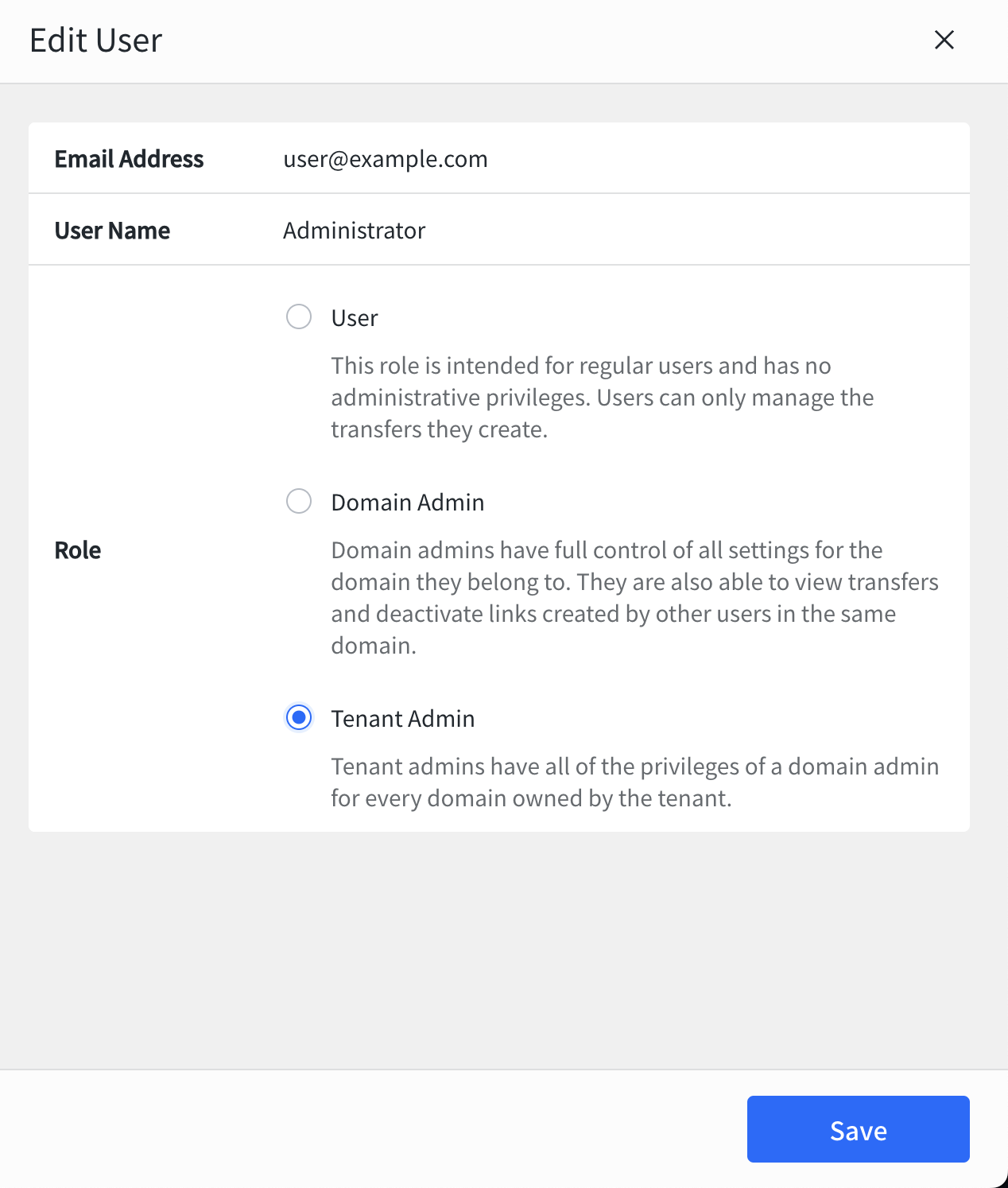Click the Role section label
The height and width of the screenshot is (1188, 1008).
tap(78, 550)
